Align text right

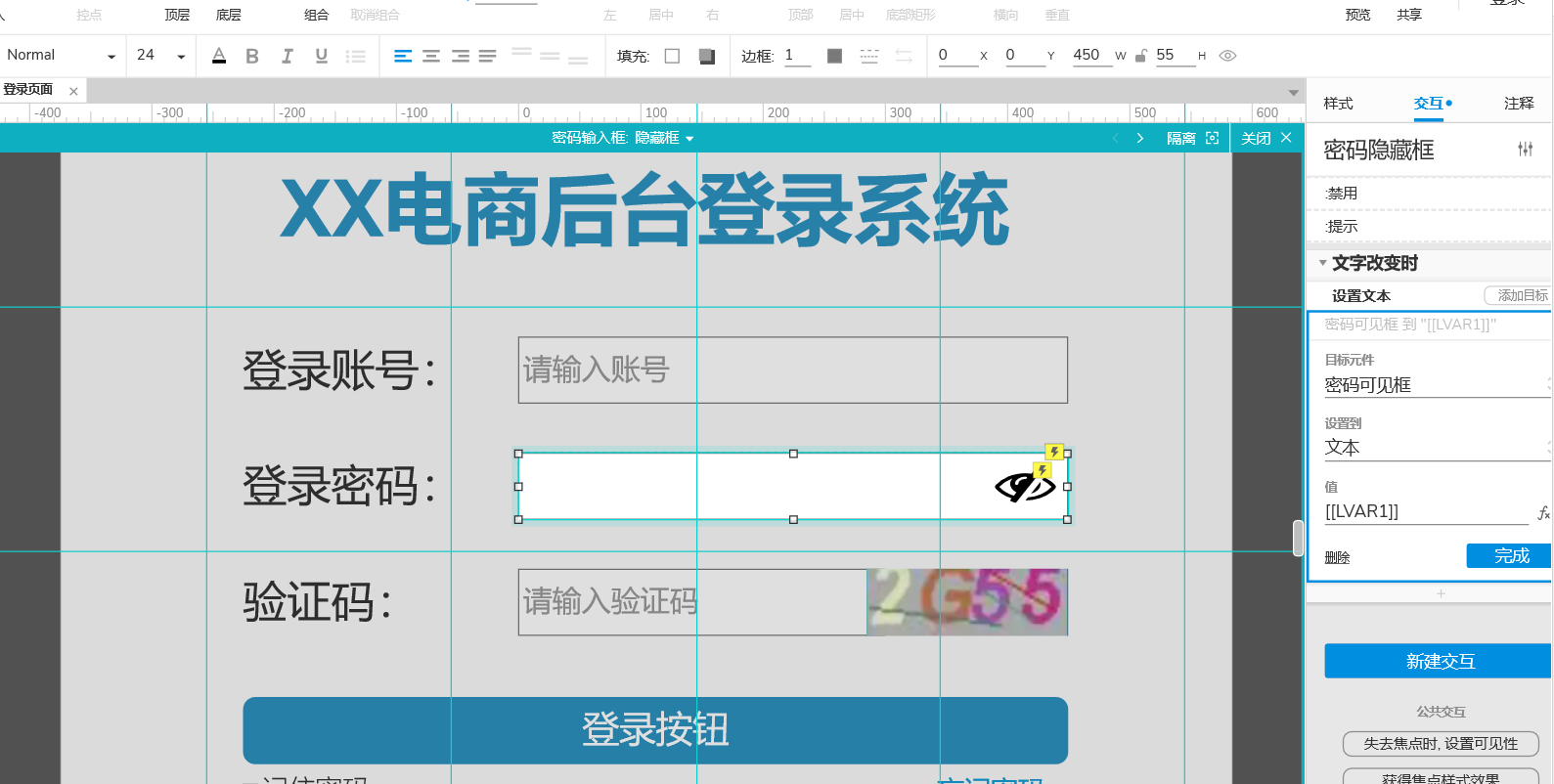(x=460, y=56)
